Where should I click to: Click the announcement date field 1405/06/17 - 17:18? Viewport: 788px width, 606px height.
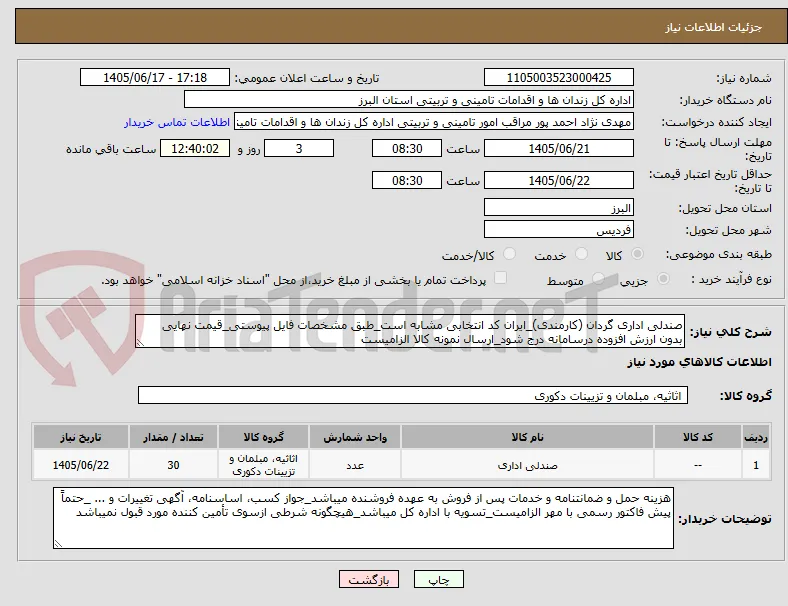point(155,77)
